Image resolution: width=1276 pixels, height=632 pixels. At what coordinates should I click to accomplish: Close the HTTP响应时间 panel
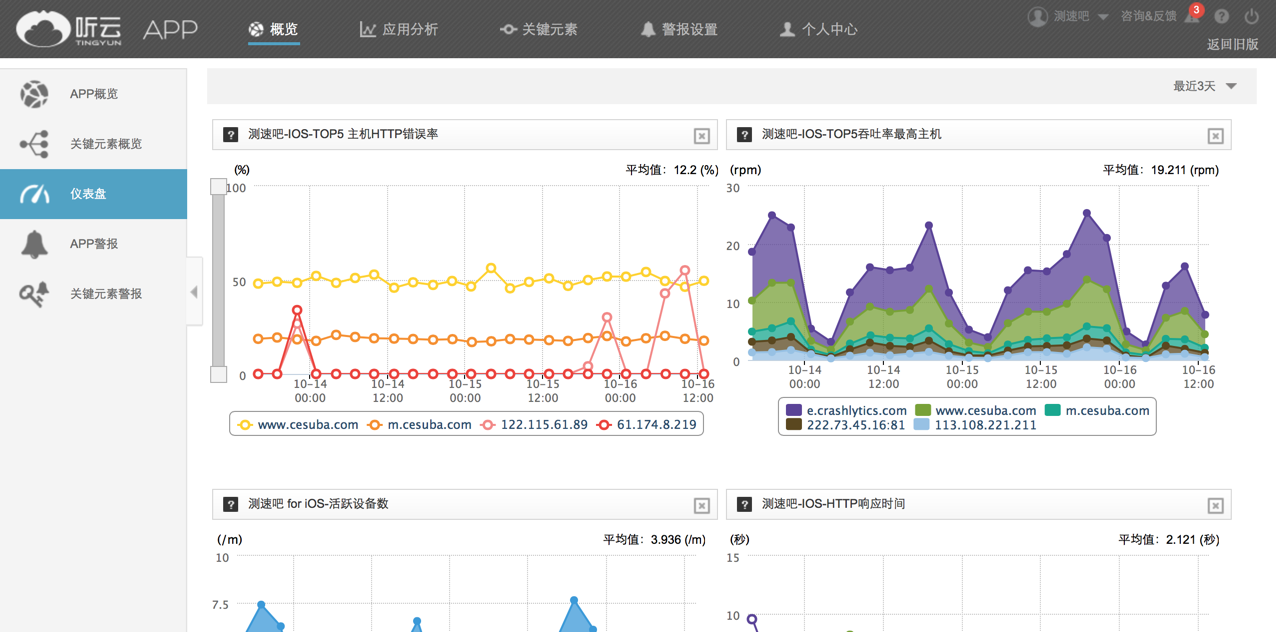[x=1215, y=506]
